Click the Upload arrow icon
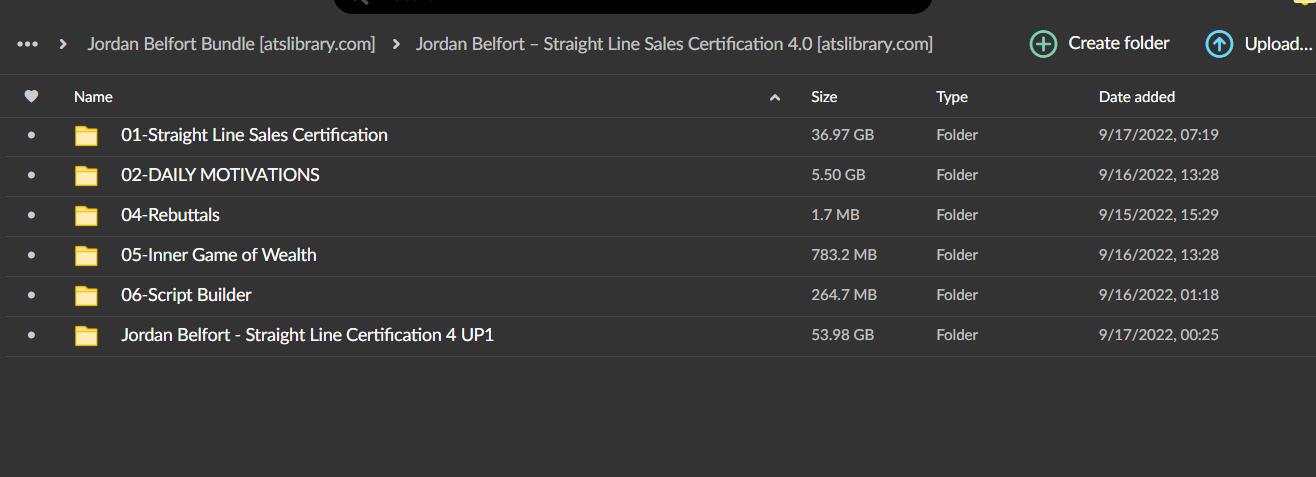The width and height of the screenshot is (1316, 477). (x=1219, y=44)
